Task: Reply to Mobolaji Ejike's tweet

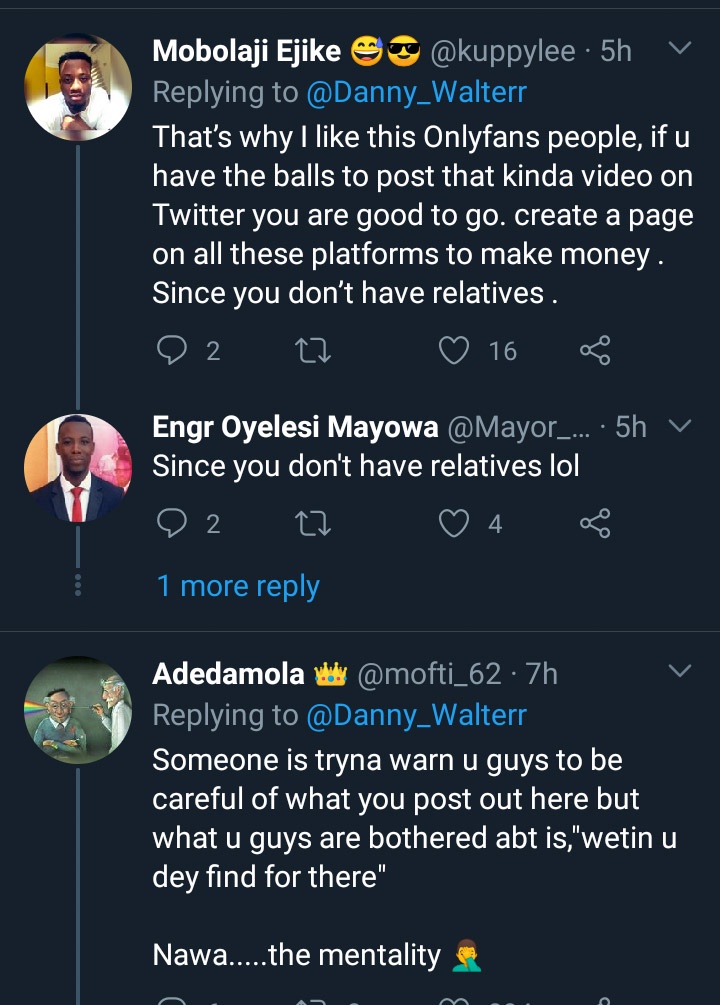Action: click(x=173, y=350)
